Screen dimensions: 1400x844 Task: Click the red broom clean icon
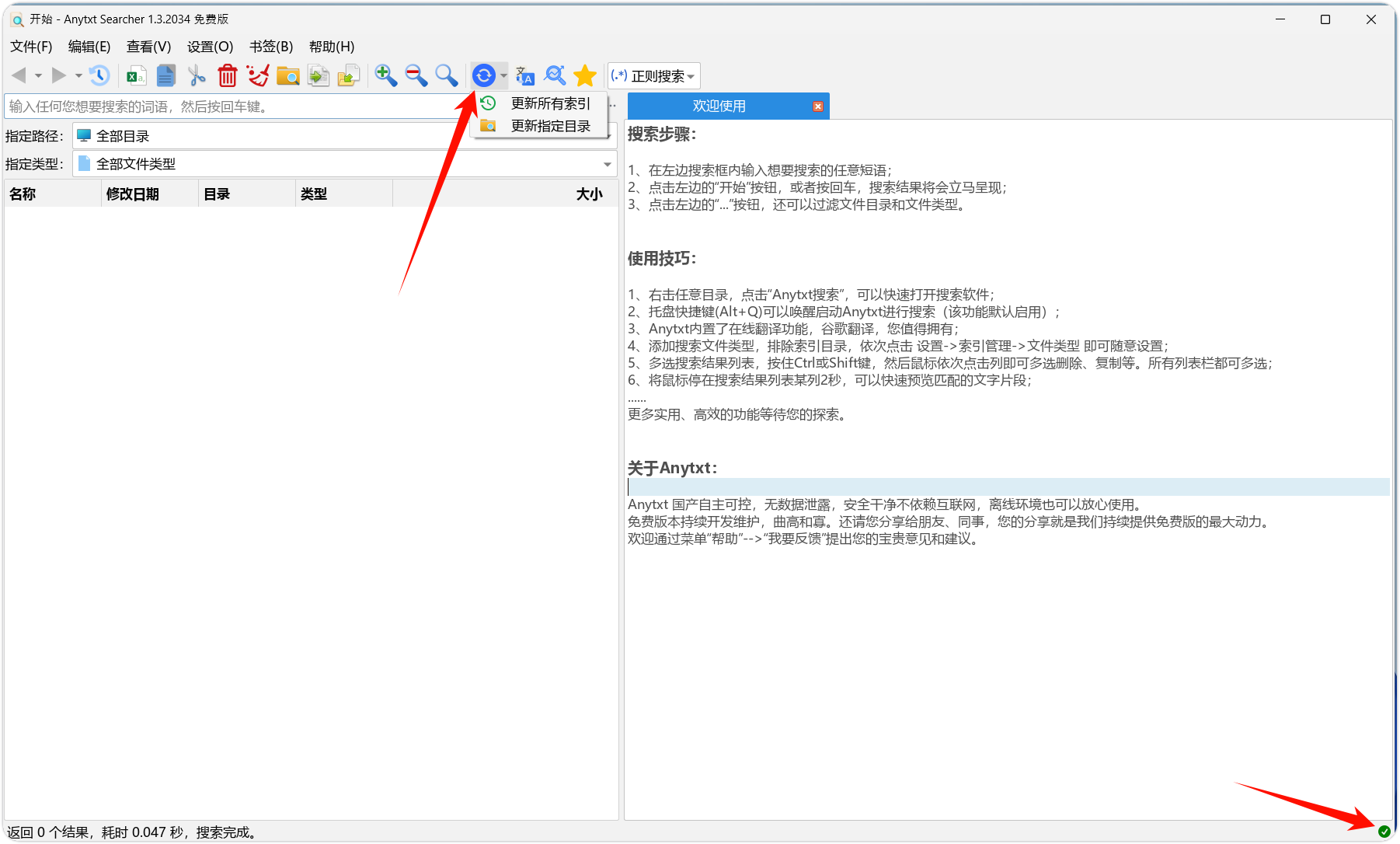tap(257, 75)
